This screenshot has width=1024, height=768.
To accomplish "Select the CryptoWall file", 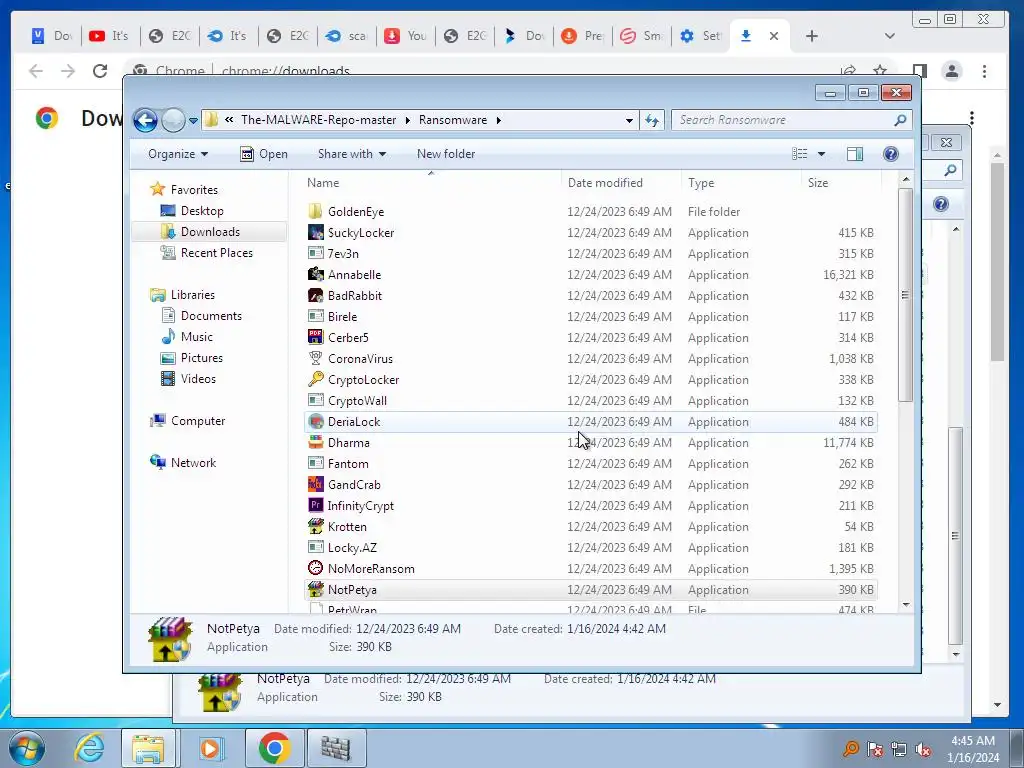I will [x=357, y=400].
